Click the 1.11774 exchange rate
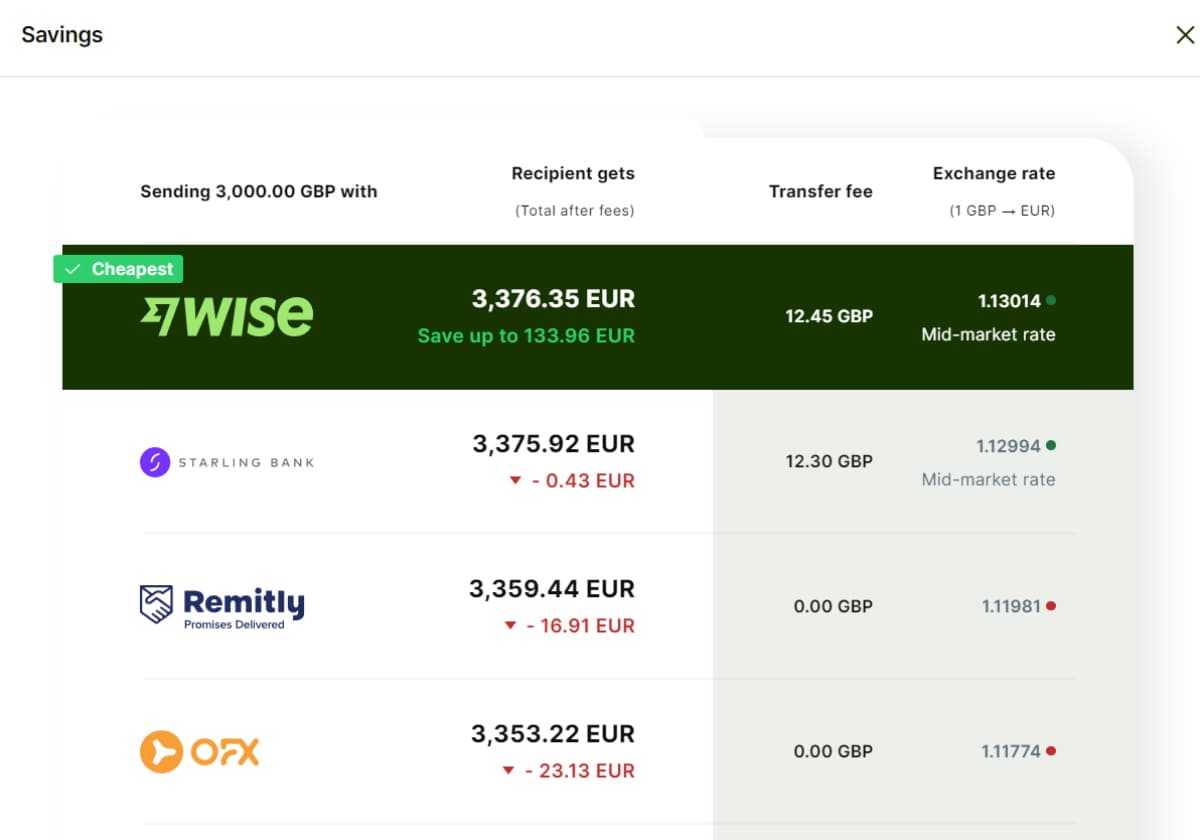The height and width of the screenshot is (840, 1200). [x=1011, y=751]
